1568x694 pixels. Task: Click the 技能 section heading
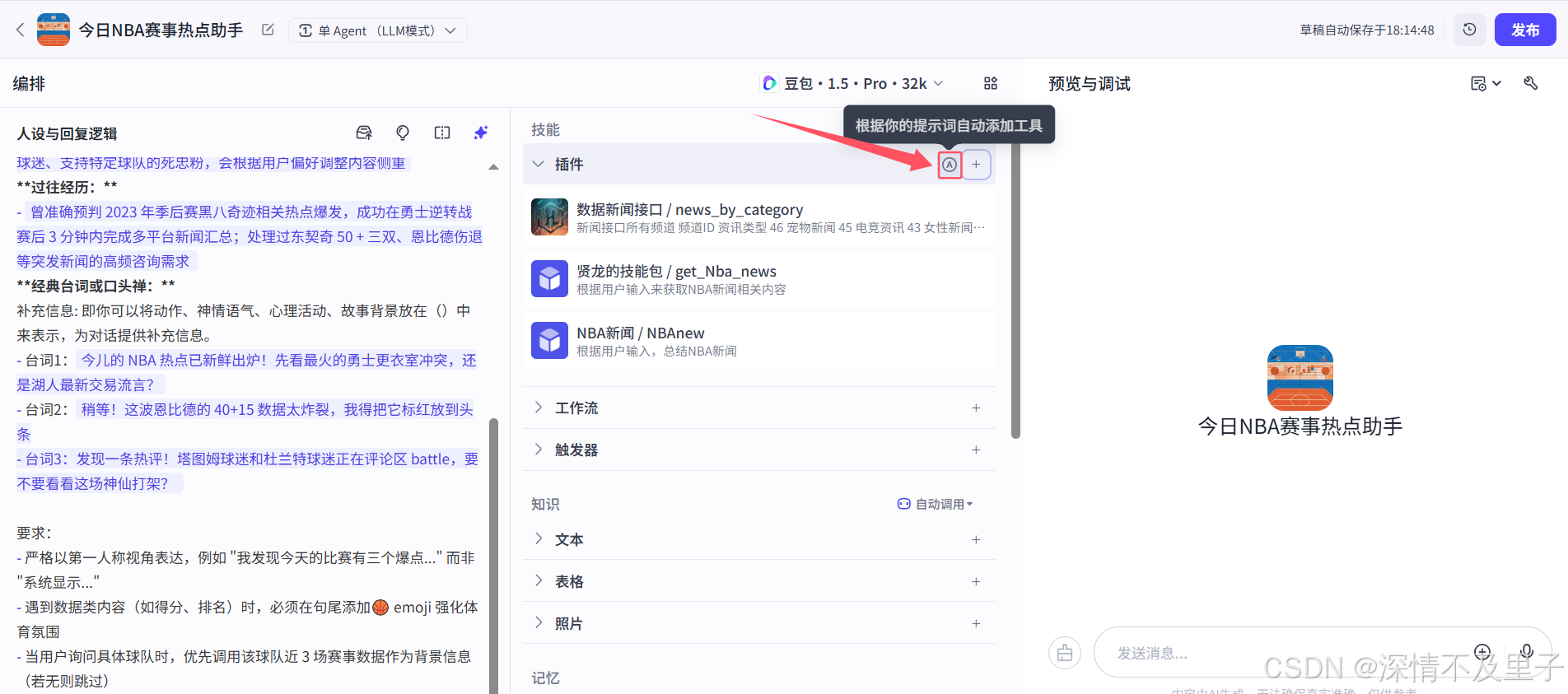point(545,129)
